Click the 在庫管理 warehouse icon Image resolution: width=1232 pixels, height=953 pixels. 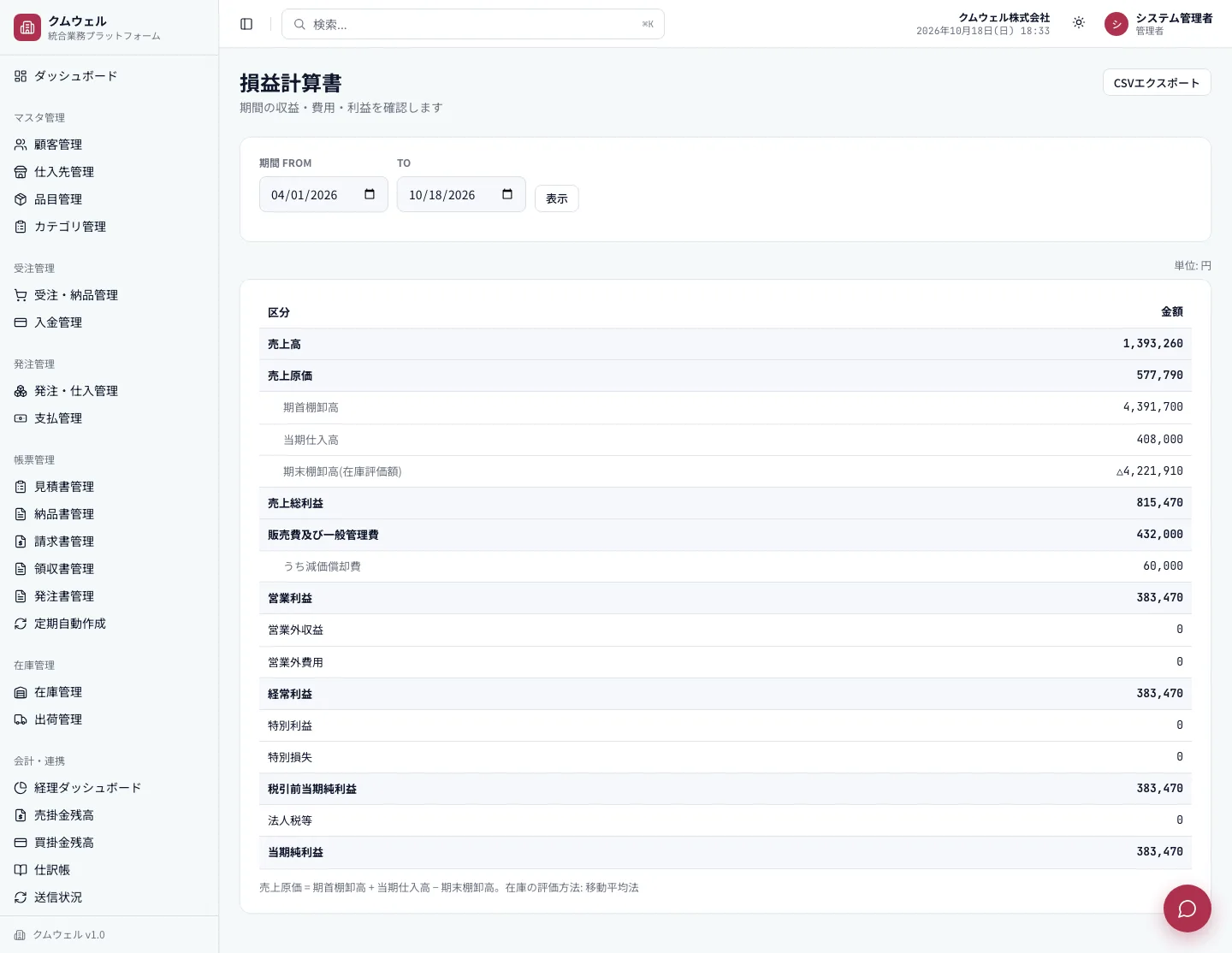click(21, 692)
